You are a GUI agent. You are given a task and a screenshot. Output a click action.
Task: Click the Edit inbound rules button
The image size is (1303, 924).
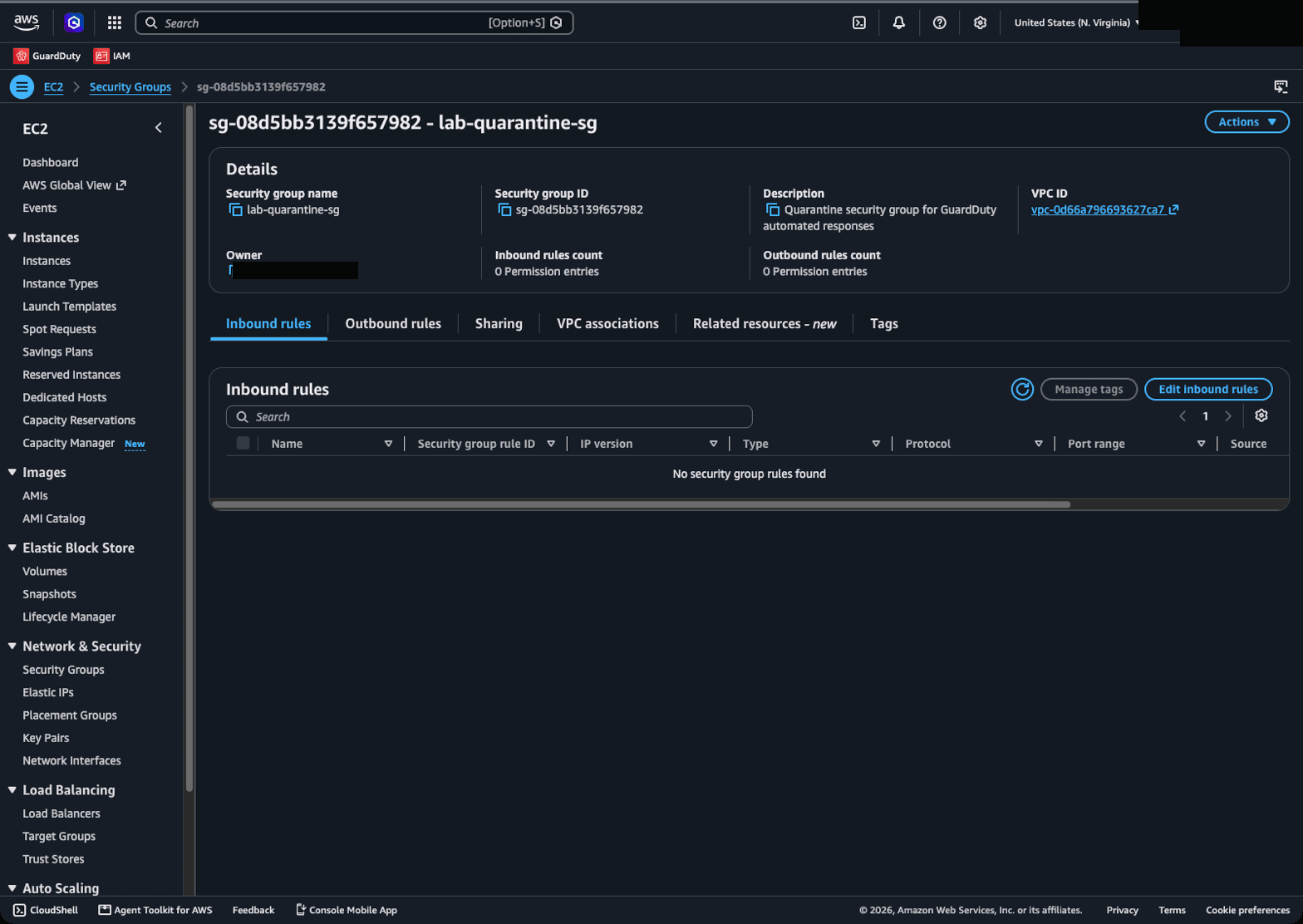tap(1208, 389)
